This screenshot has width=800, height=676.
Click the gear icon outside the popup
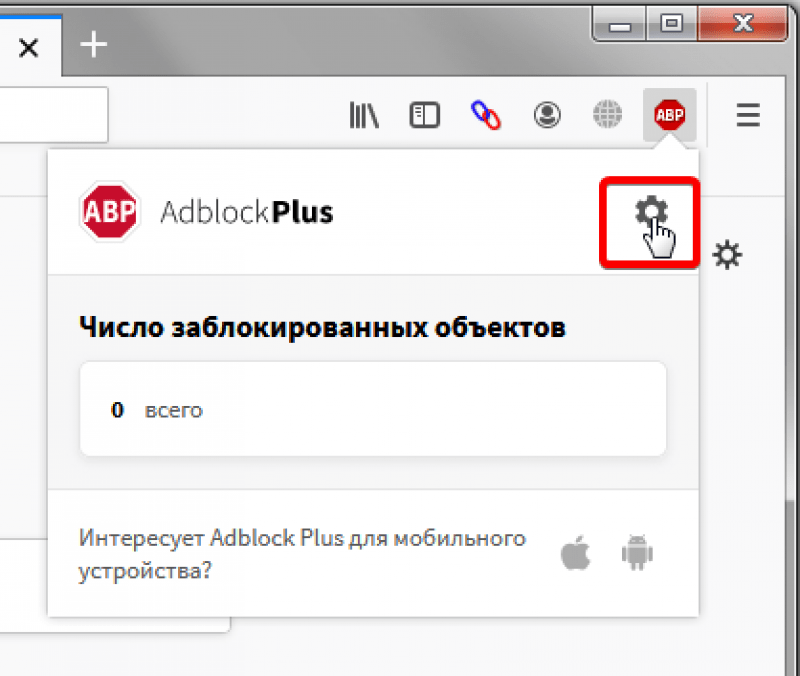tap(727, 255)
